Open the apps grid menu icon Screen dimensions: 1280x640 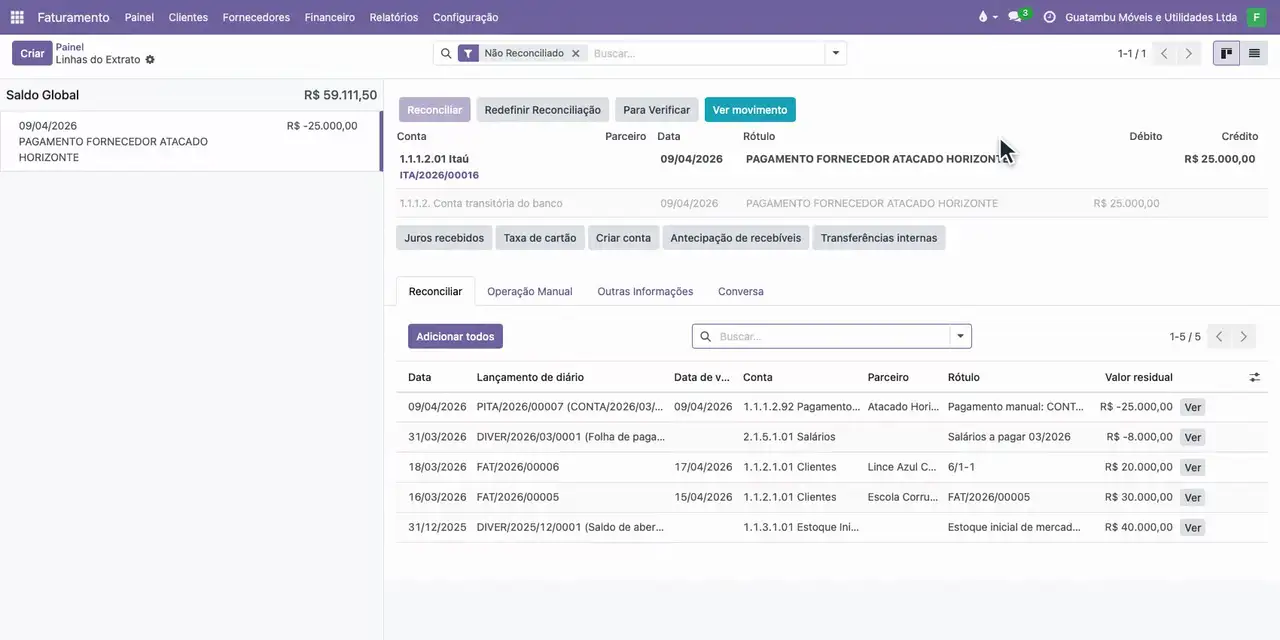(17, 17)
